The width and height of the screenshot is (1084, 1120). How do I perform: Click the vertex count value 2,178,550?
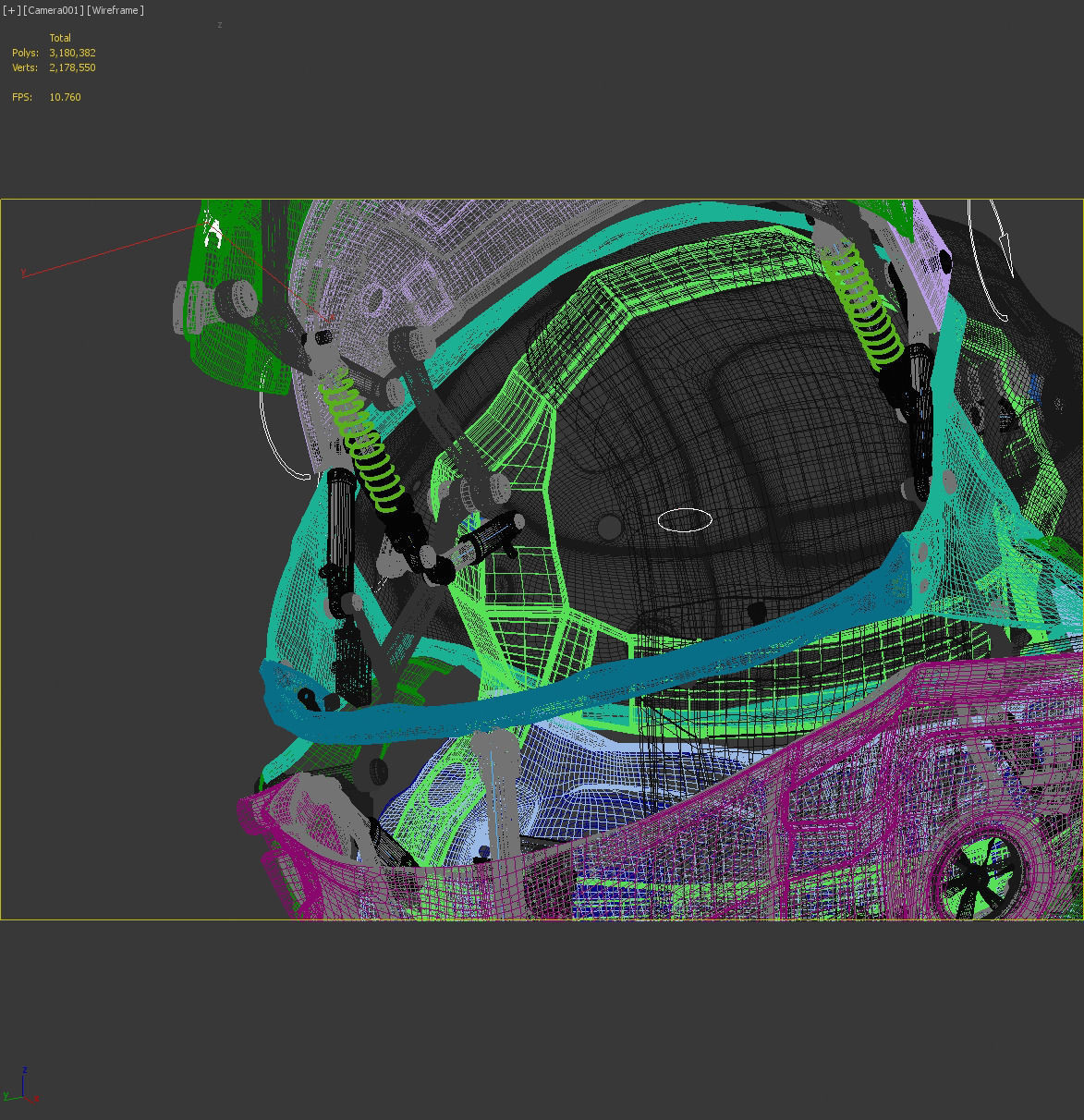73,67
